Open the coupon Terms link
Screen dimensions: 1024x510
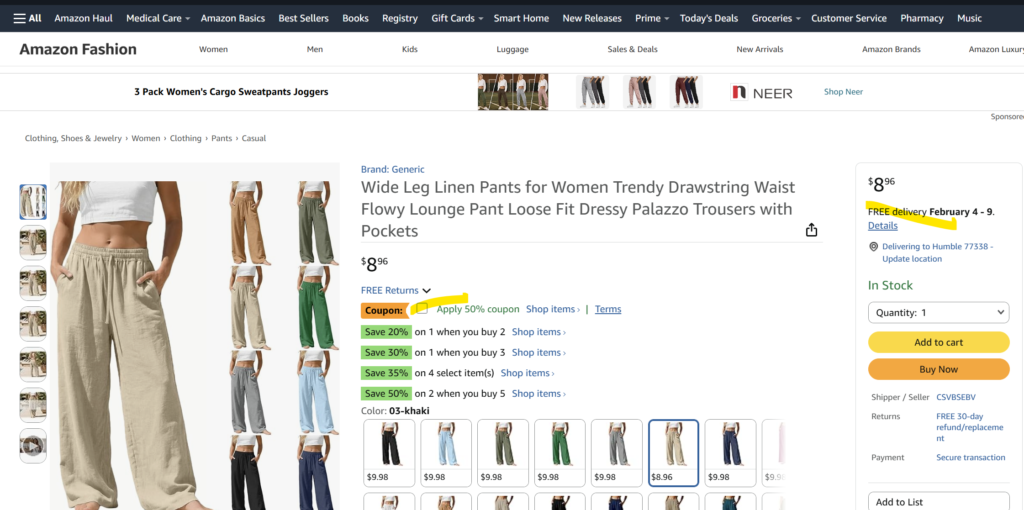pyautogui.click(x=608, y=310)
